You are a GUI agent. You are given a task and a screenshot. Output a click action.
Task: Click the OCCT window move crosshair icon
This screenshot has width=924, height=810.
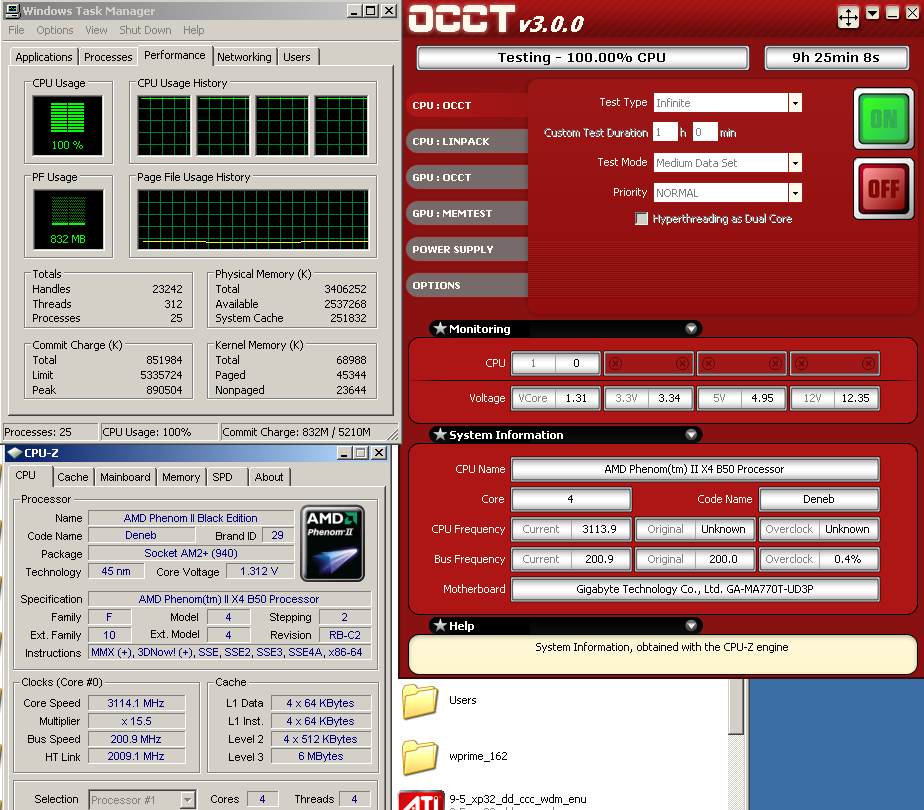[x=848, y=17]
